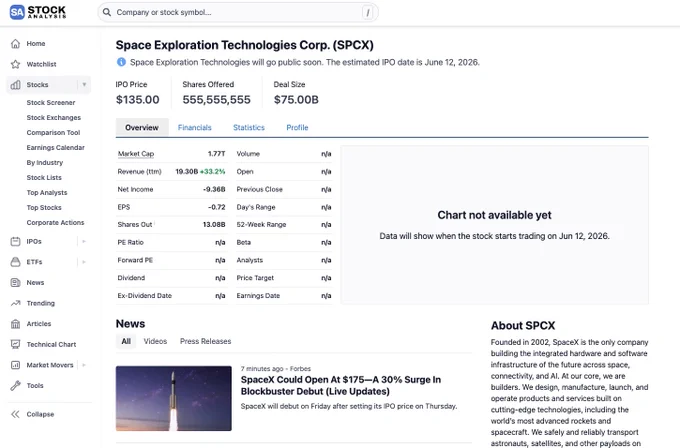Open the Articles sidebar item
The width and height of the screenshot is (680, 448).
coord(39,324)
